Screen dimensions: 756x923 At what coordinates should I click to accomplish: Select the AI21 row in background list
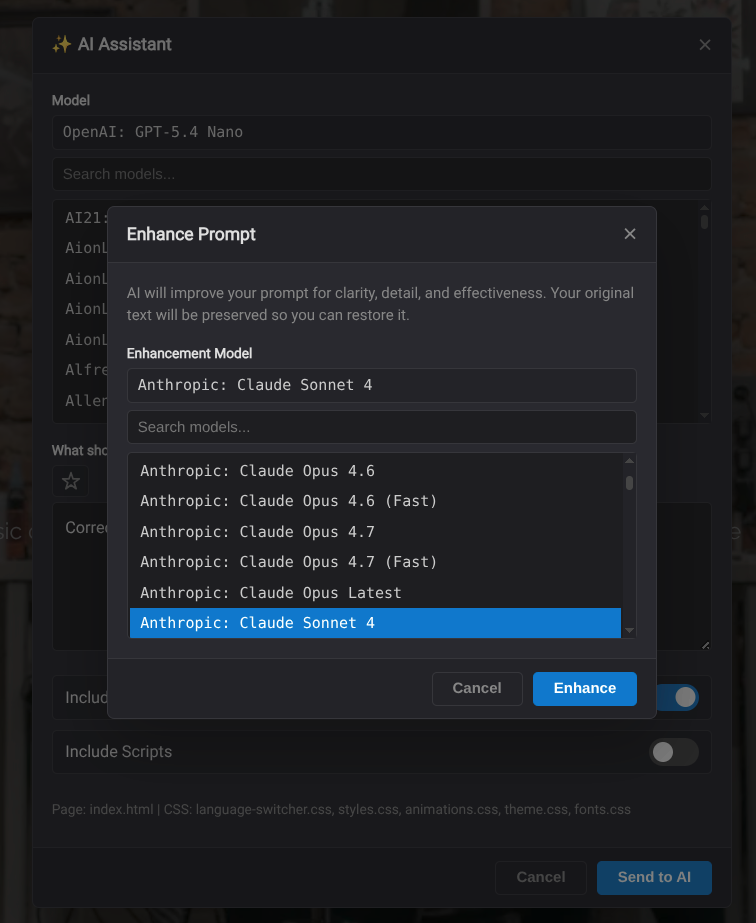point(86,218)
